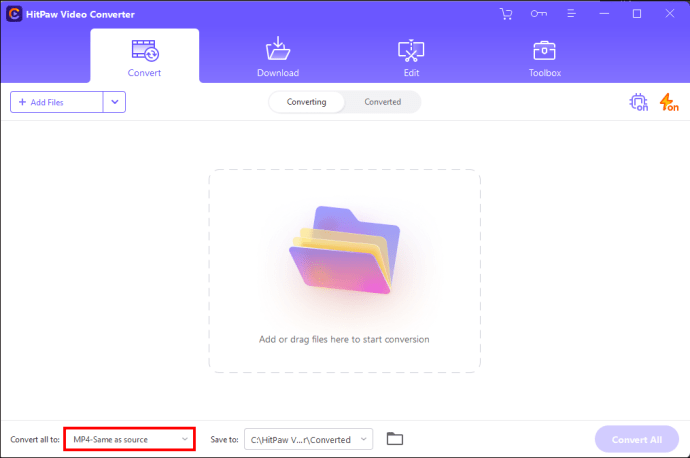
Task: Open the Edit tab
Action: point(411,58)
